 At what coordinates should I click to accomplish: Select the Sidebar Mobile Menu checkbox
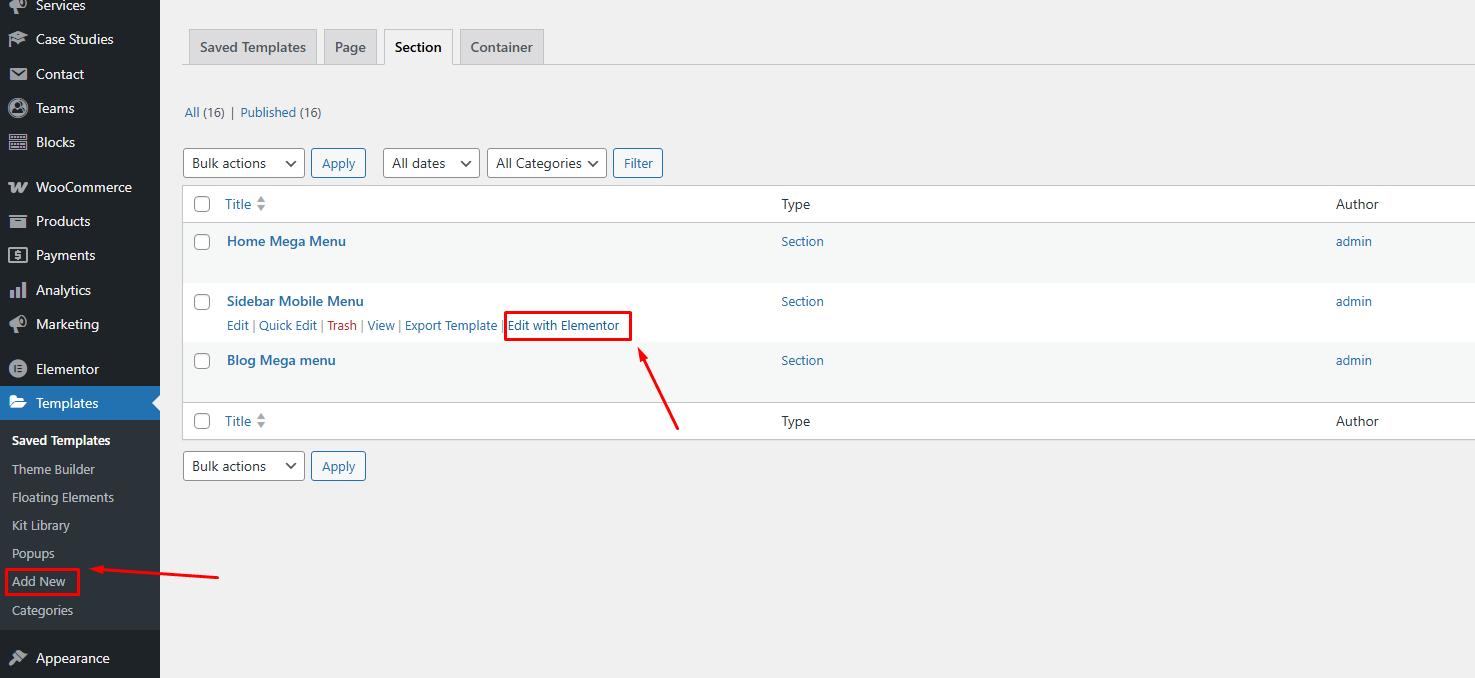(x=202, y=302)
